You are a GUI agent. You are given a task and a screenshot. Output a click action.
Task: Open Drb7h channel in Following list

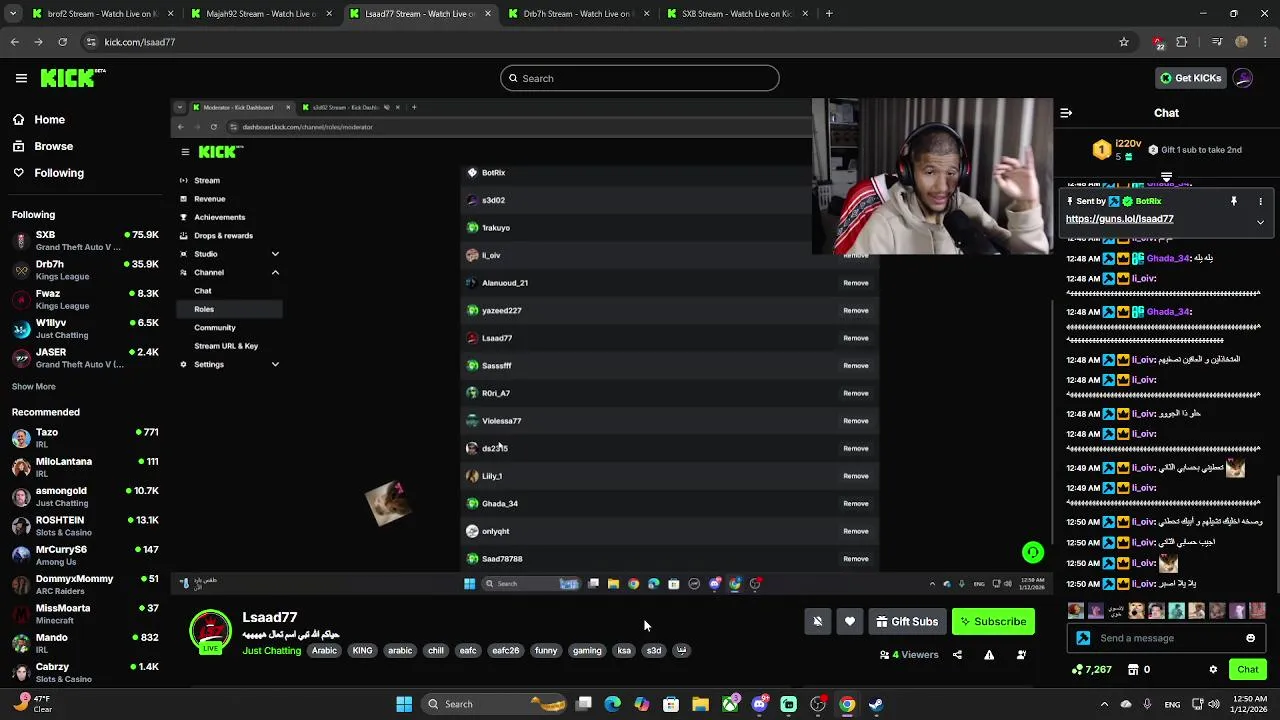pyautogui.click(x=85, y=270)
